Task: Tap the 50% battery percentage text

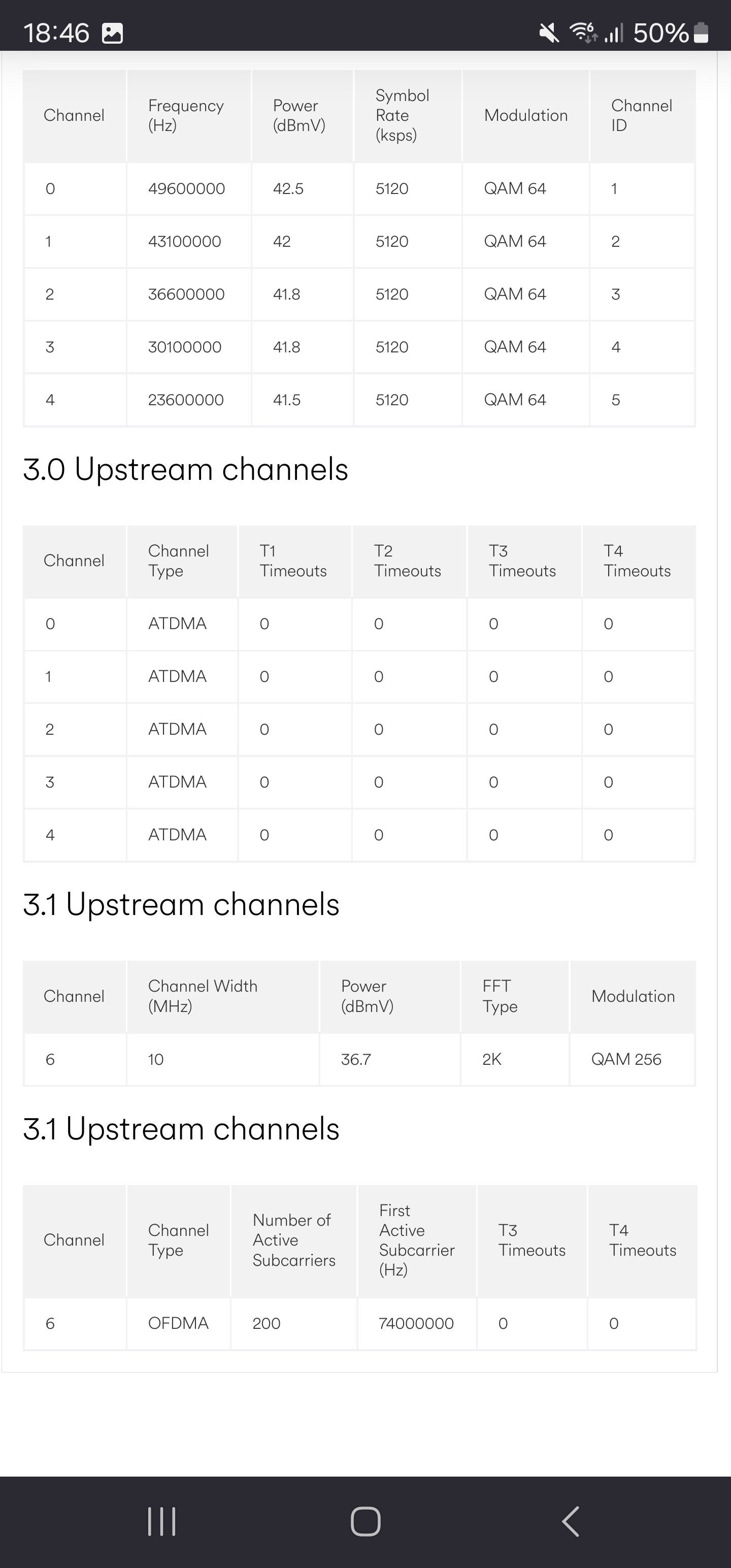Action: [660, 33]
